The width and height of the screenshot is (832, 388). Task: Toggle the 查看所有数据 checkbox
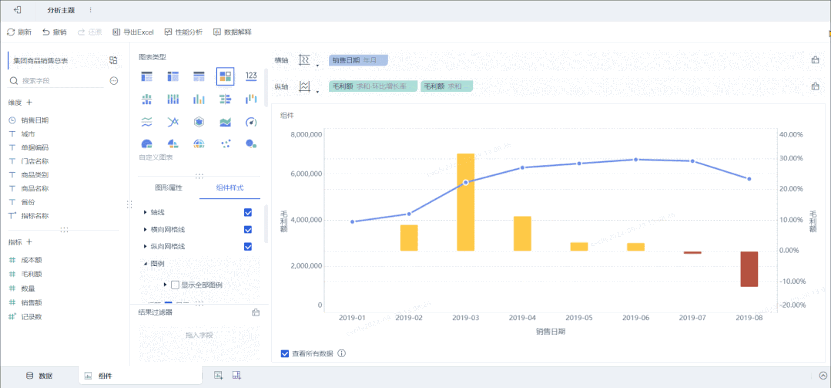[285, 353]
